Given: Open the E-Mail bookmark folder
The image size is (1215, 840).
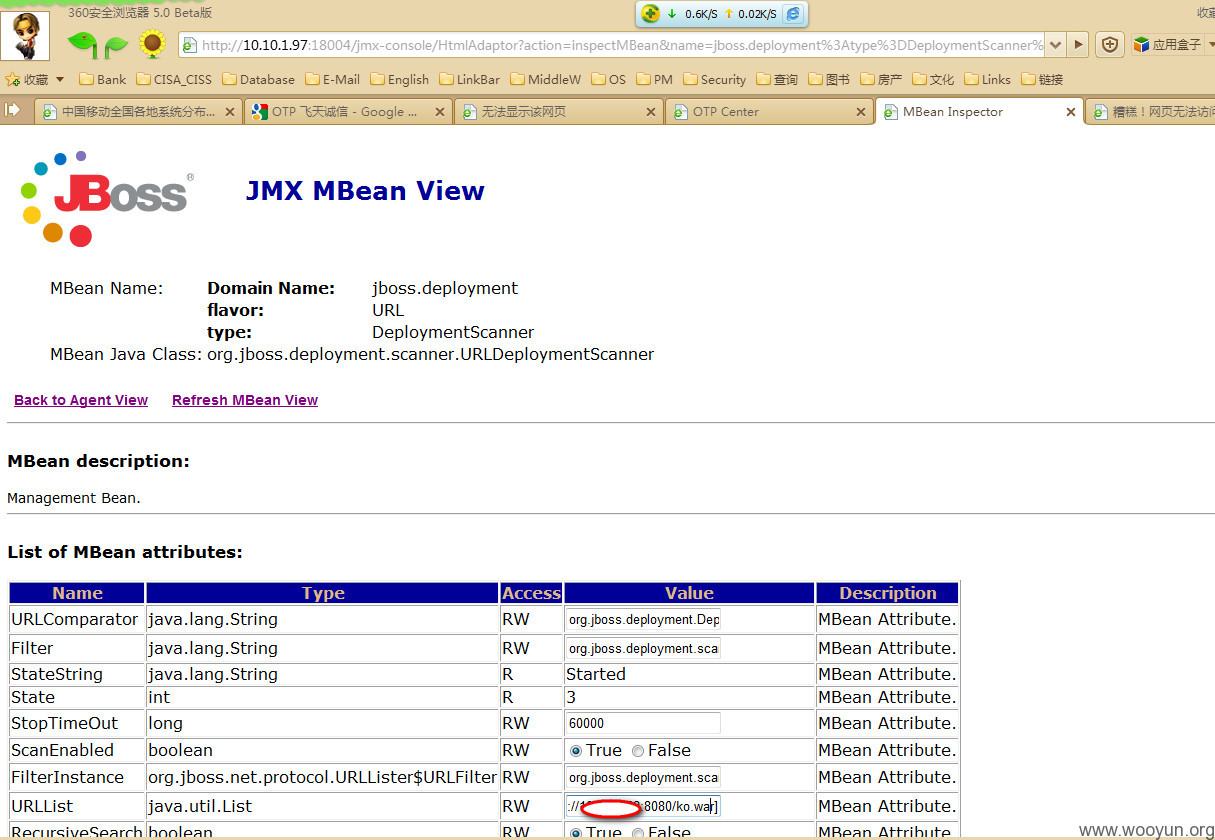Looking at the screenshot, I should point(332,79).
